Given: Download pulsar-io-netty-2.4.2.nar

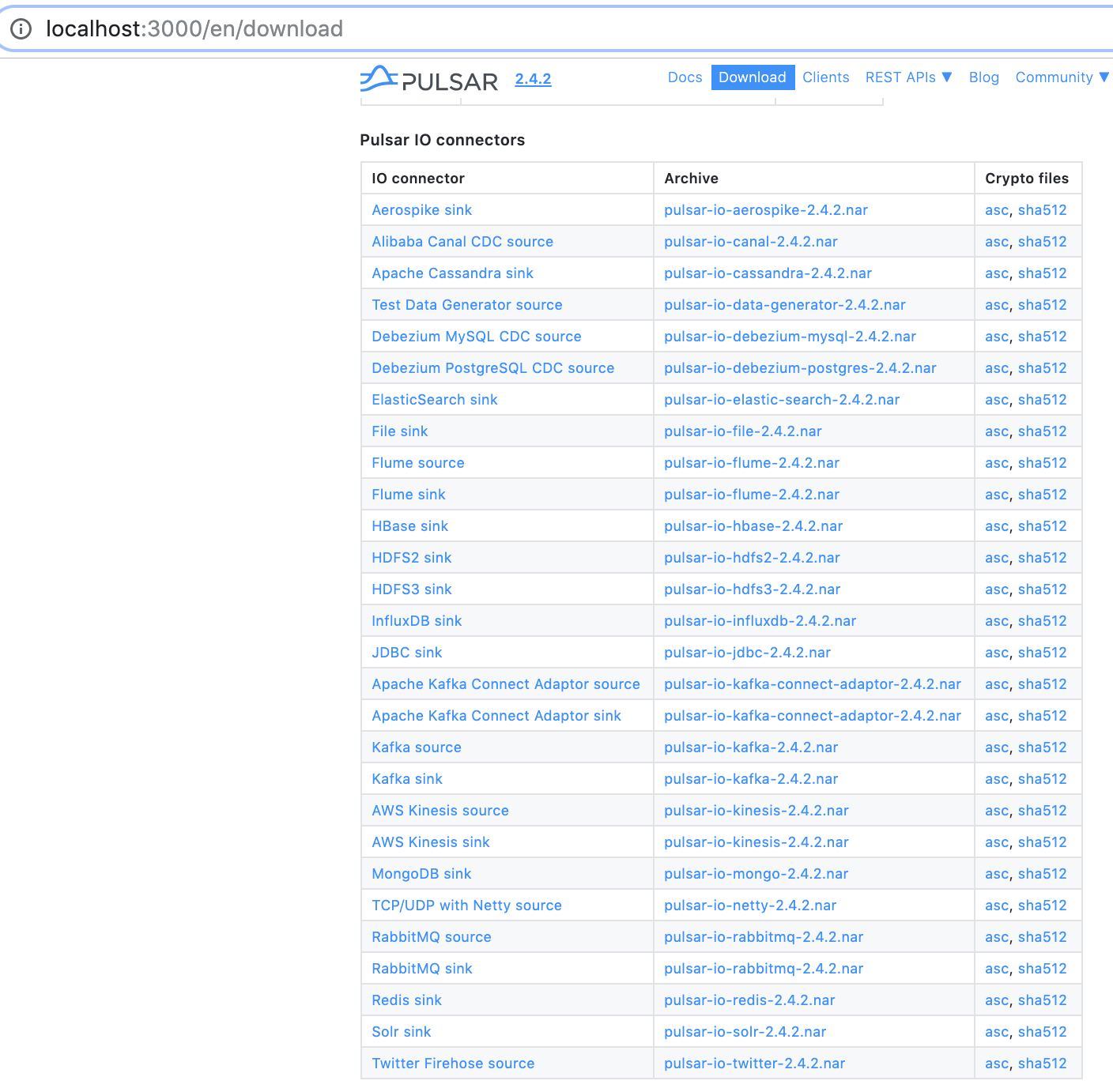Looking at the screenshot, I should (x=750, y=906).
